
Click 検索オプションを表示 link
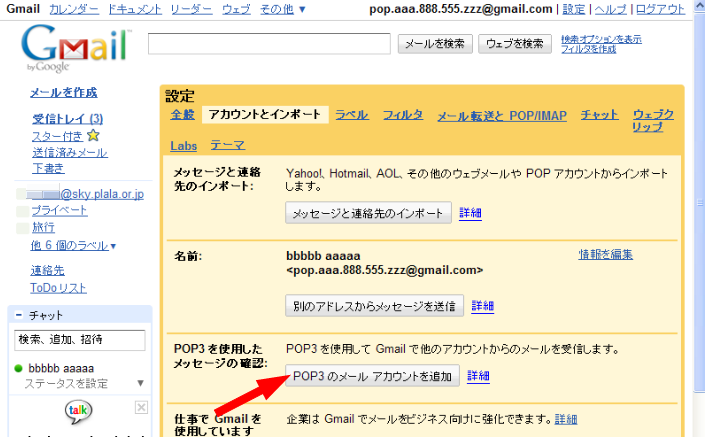click(601, 39)
